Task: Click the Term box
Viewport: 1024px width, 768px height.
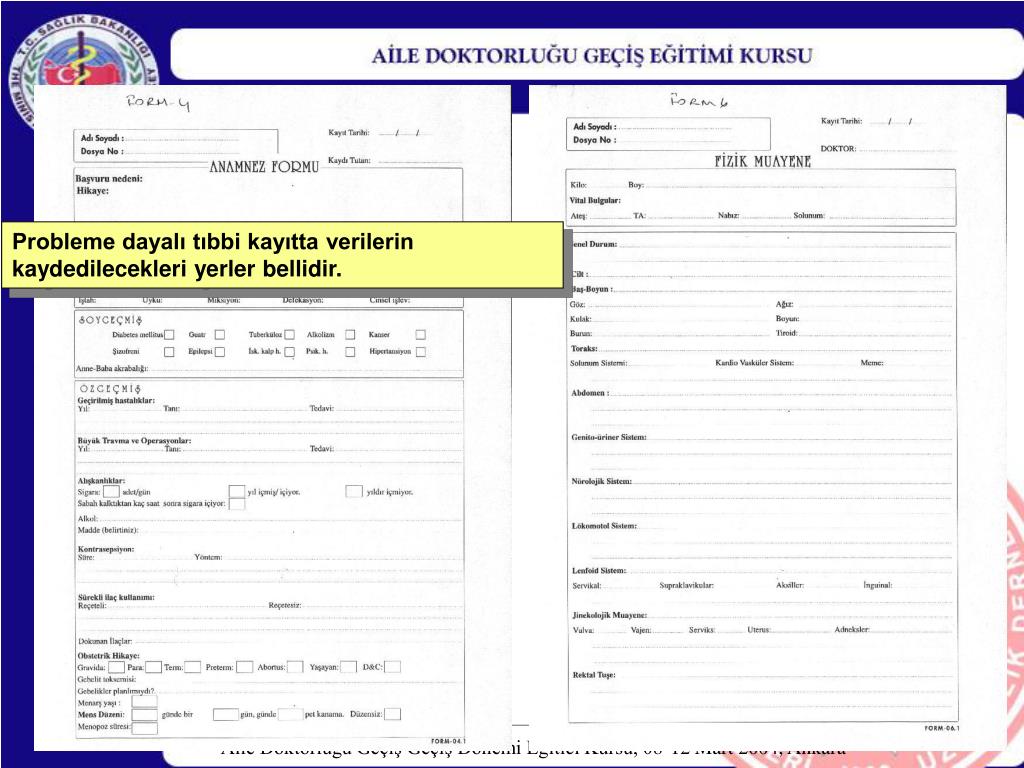Action: (193, 667)
